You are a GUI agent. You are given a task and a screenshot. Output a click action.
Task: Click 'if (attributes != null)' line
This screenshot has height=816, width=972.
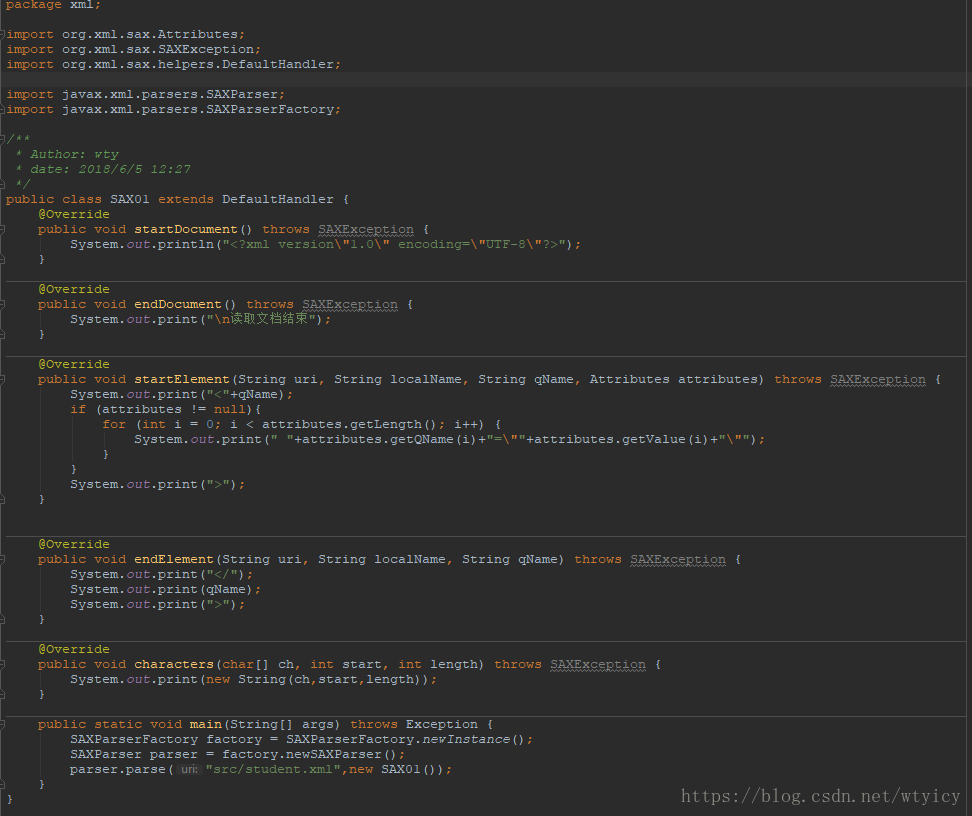(x=166, y=409)
